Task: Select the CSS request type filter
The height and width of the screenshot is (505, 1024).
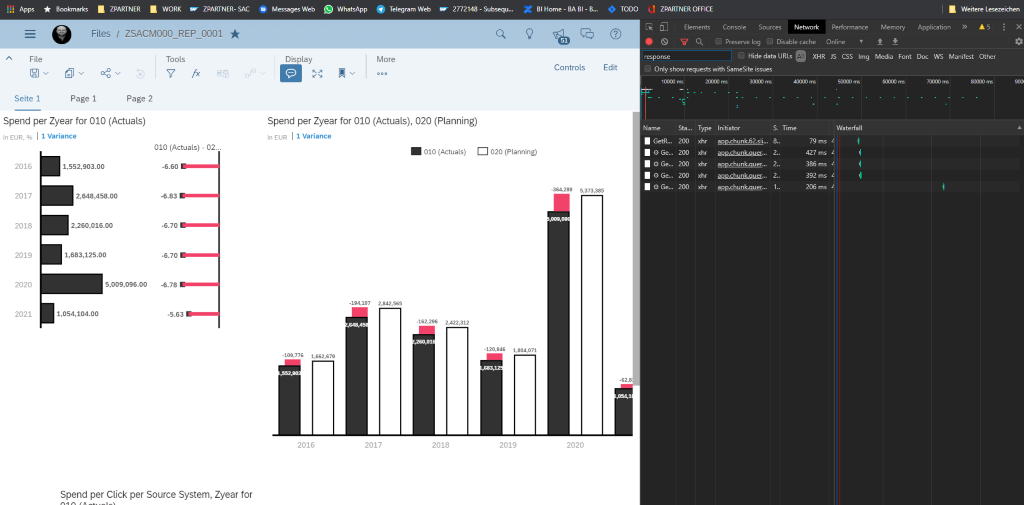Action: (847, 56)
